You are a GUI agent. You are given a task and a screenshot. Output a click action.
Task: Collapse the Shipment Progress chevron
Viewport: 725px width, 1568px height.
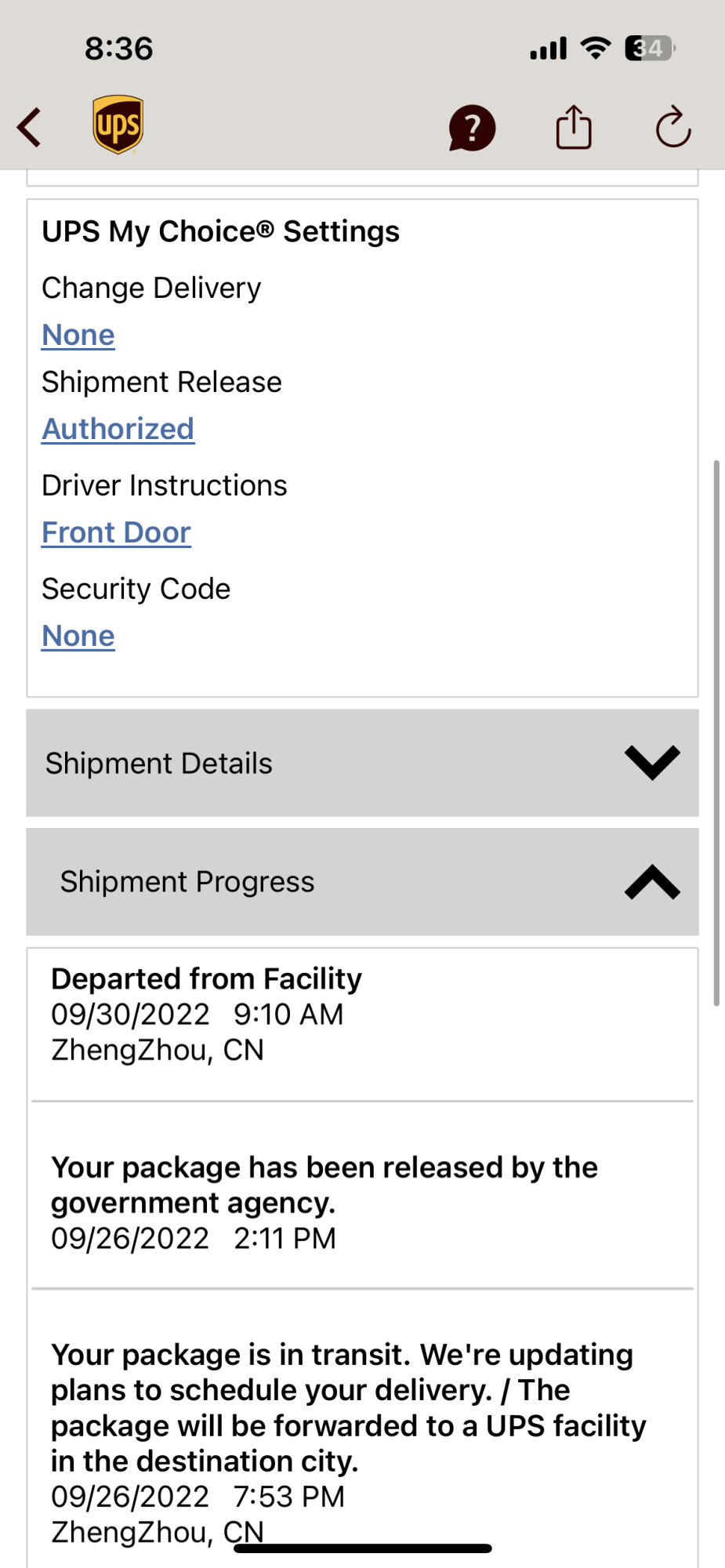tap(651, 882)
